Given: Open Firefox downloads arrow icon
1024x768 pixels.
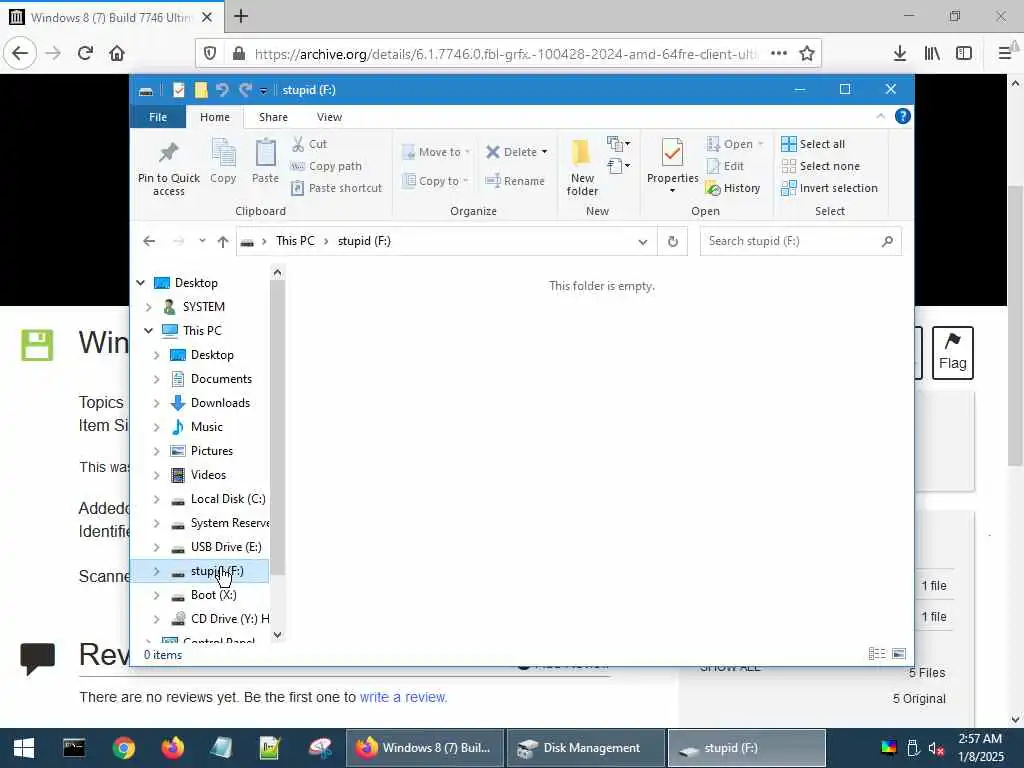Looking at the screenshot, I should [900, 54].
